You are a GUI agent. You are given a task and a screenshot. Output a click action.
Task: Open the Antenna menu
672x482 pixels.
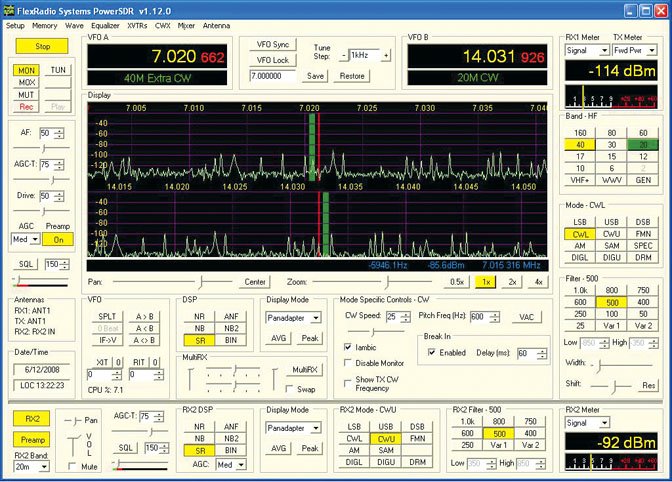point(216,26)
